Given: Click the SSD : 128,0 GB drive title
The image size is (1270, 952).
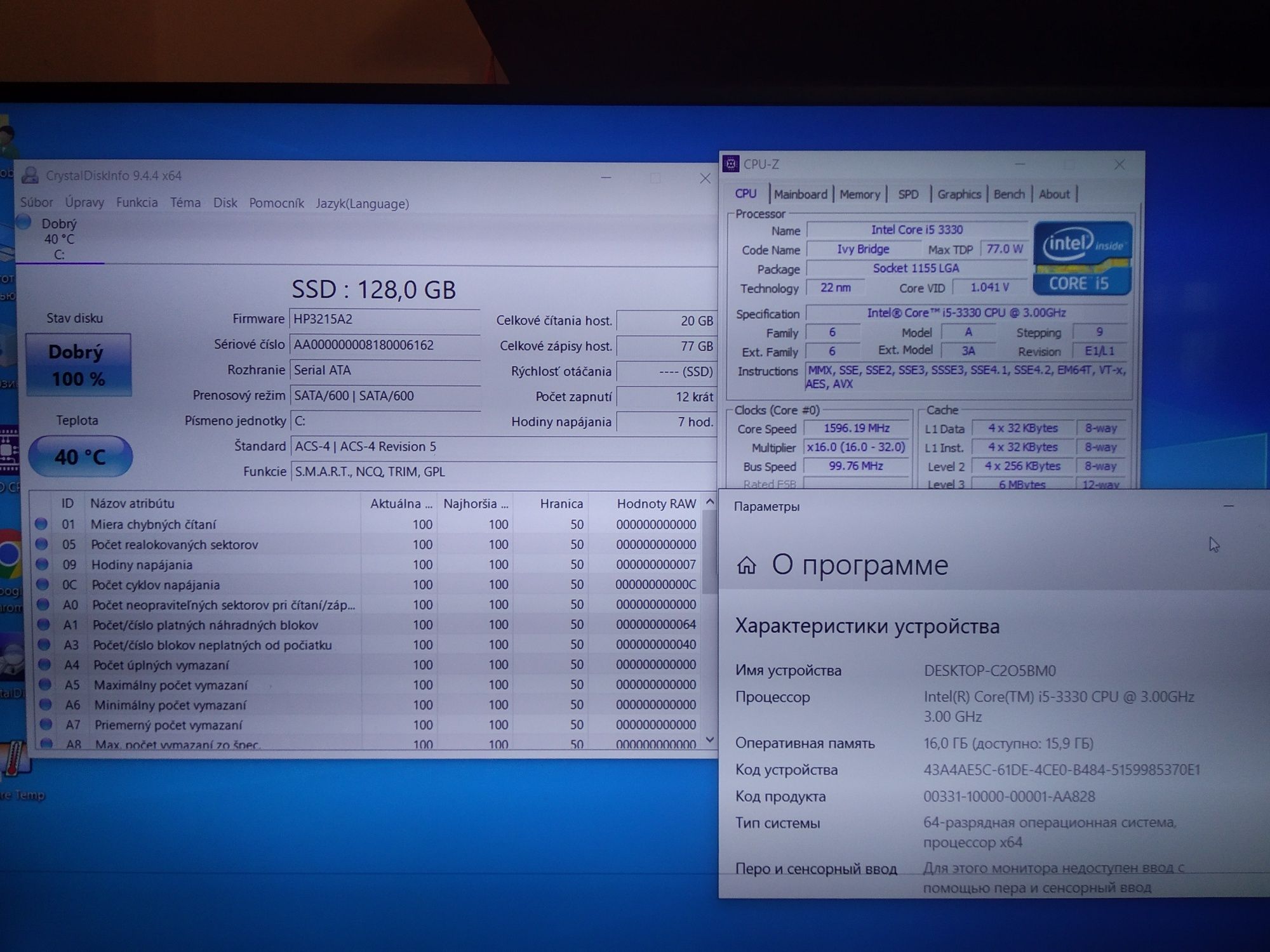Looking at the screenshot, I should pyautogui.click(x=373, y=289).
